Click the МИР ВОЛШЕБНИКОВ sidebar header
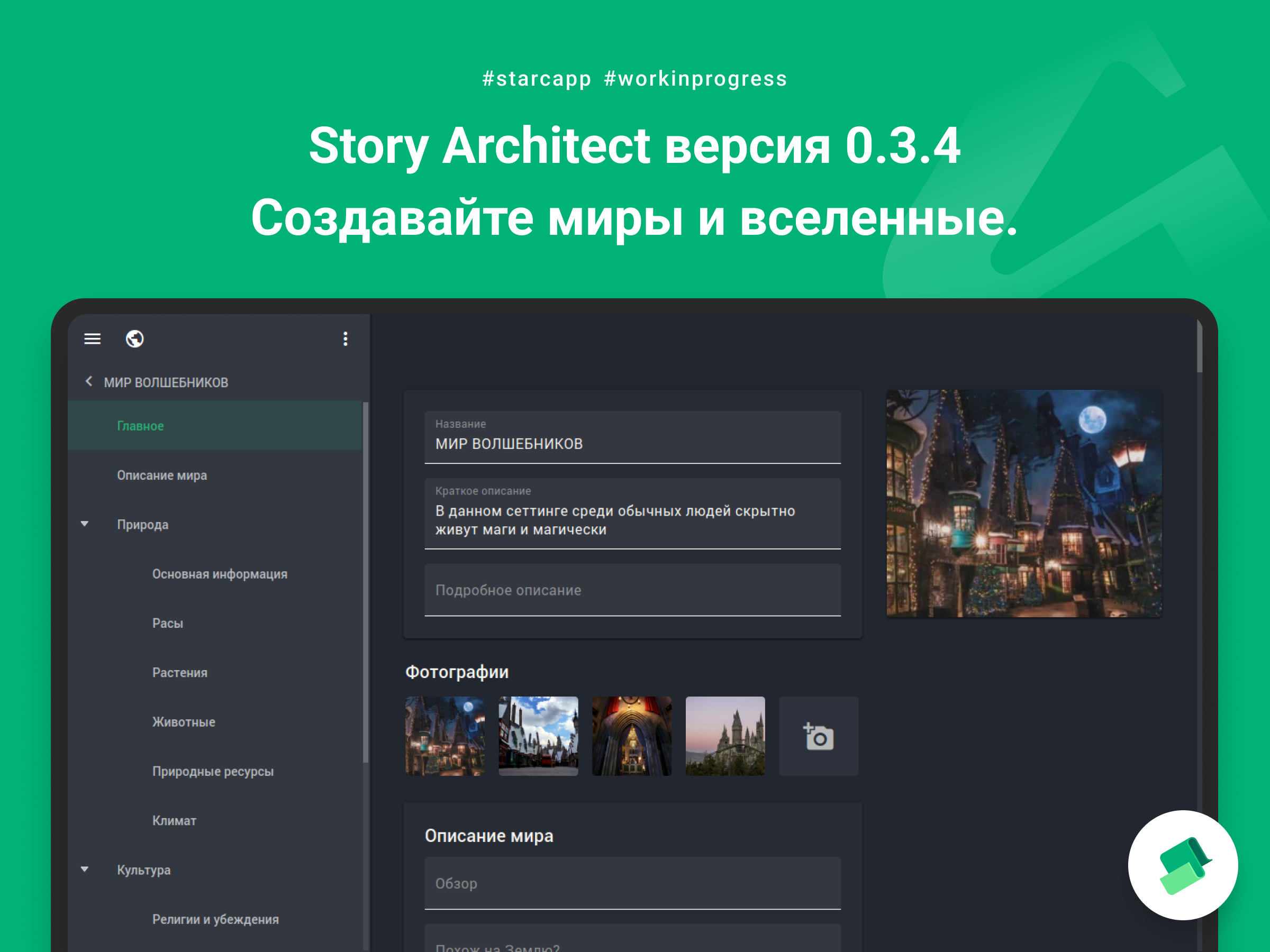This screenshot has height=952, width=1270. point(166,383)
